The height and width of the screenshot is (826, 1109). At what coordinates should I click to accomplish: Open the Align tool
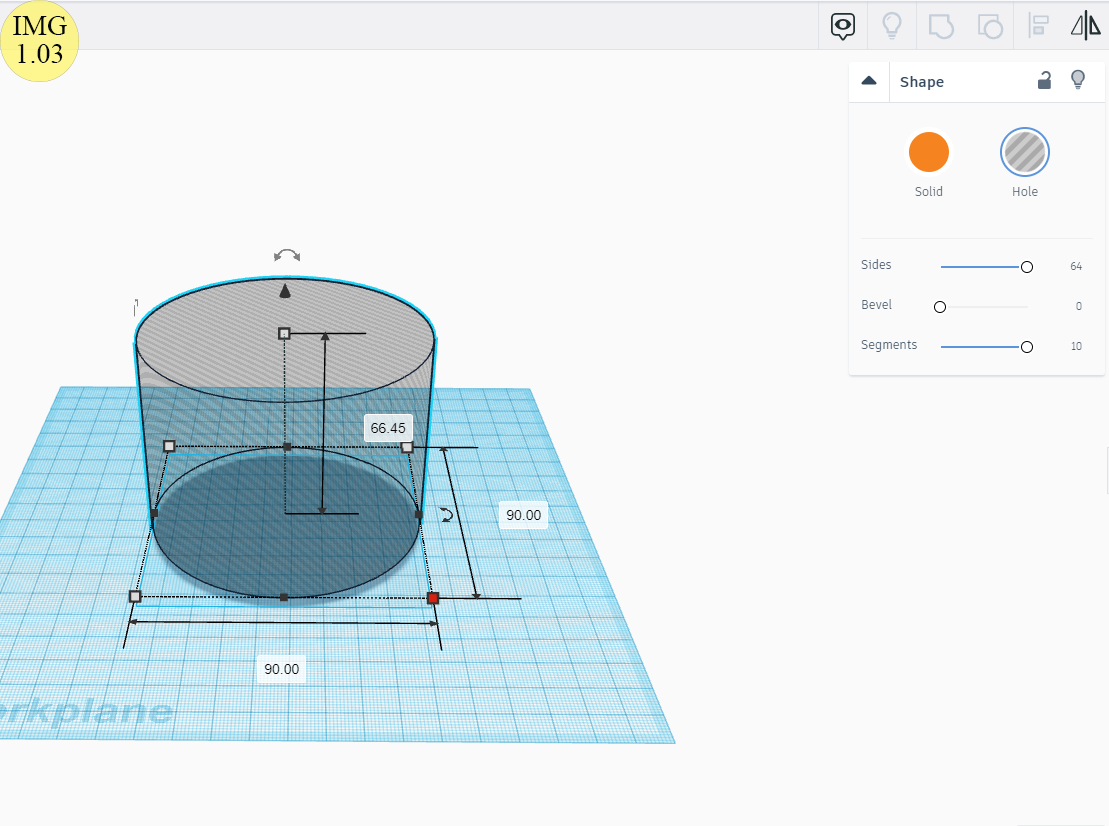click(x=1038, y=26)
